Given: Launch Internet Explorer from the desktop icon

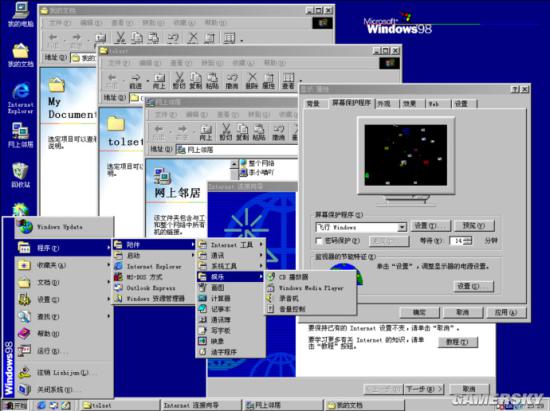Looking at the screenshot, I should tap(21, 98).
